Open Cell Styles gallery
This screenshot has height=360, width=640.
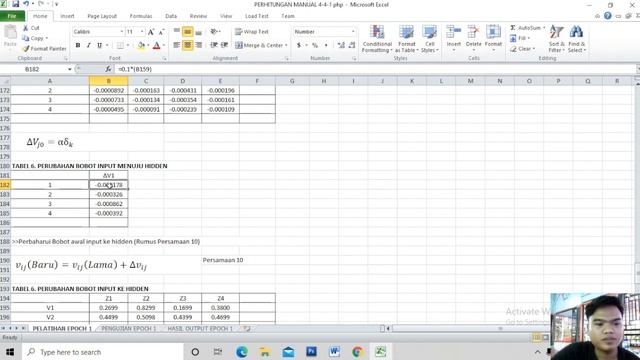(429, 38)
